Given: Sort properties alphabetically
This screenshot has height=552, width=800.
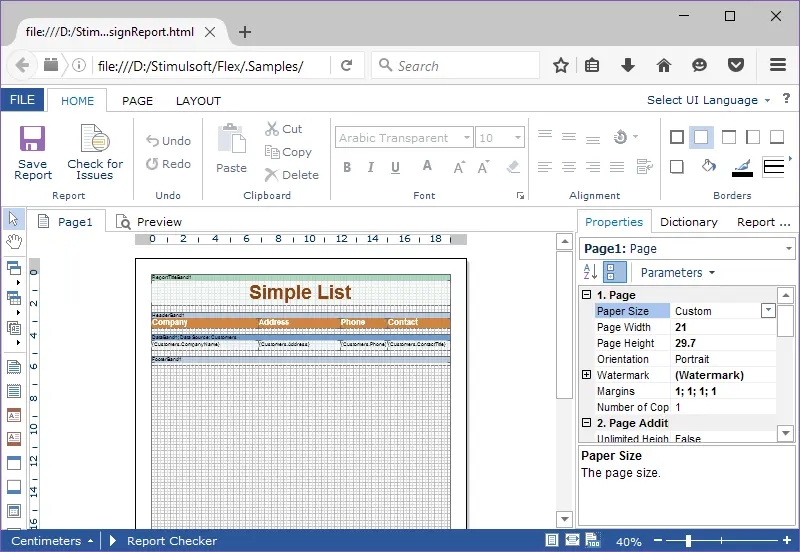Looking at the screenshot, I should [x=590, y=272].
